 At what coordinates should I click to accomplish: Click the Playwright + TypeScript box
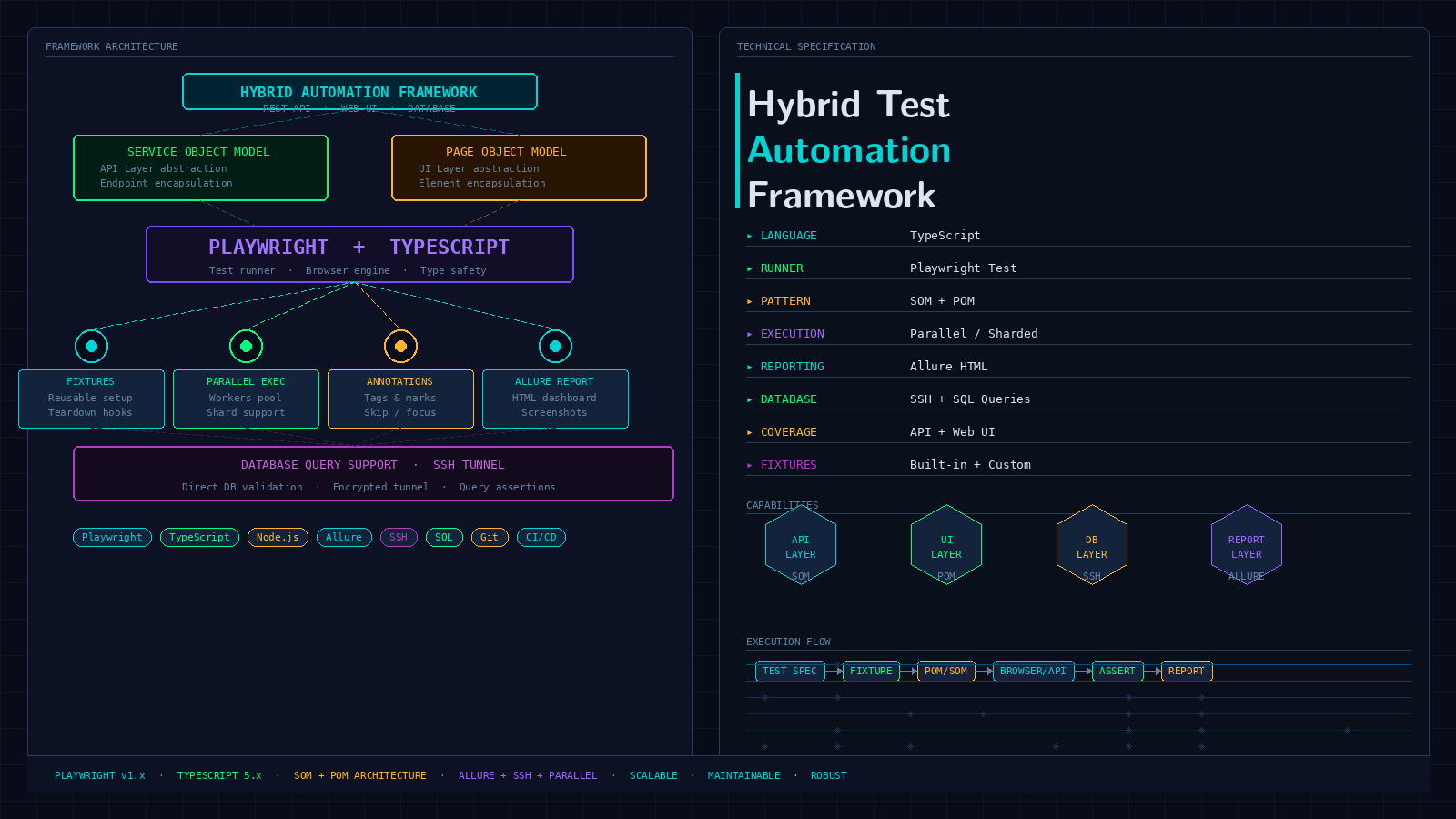coord(359,255)
